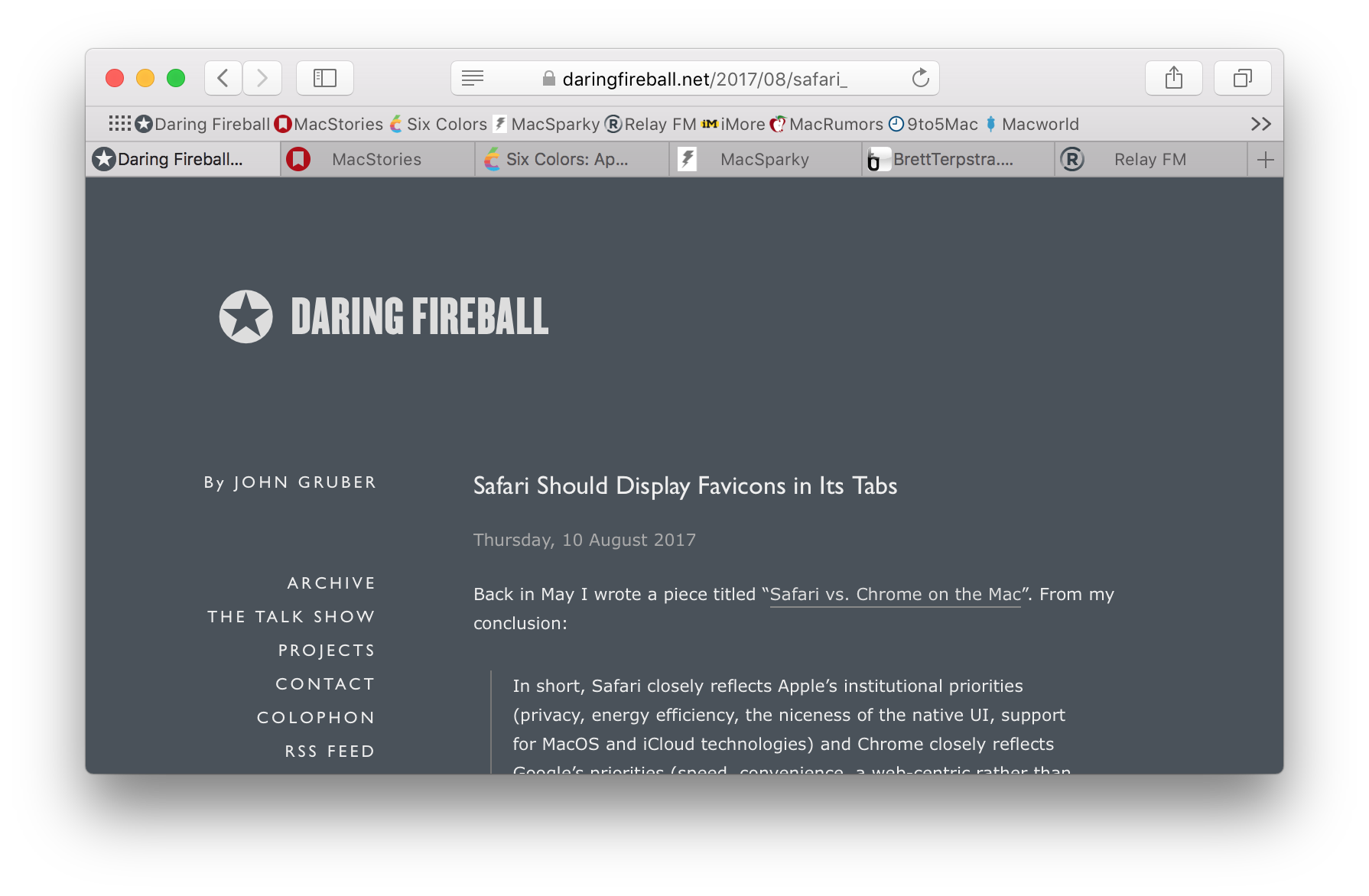Open THE TALK SHOW link
Image resolution: width=1369 pixels, height=896 pixels.
(291, 617)
